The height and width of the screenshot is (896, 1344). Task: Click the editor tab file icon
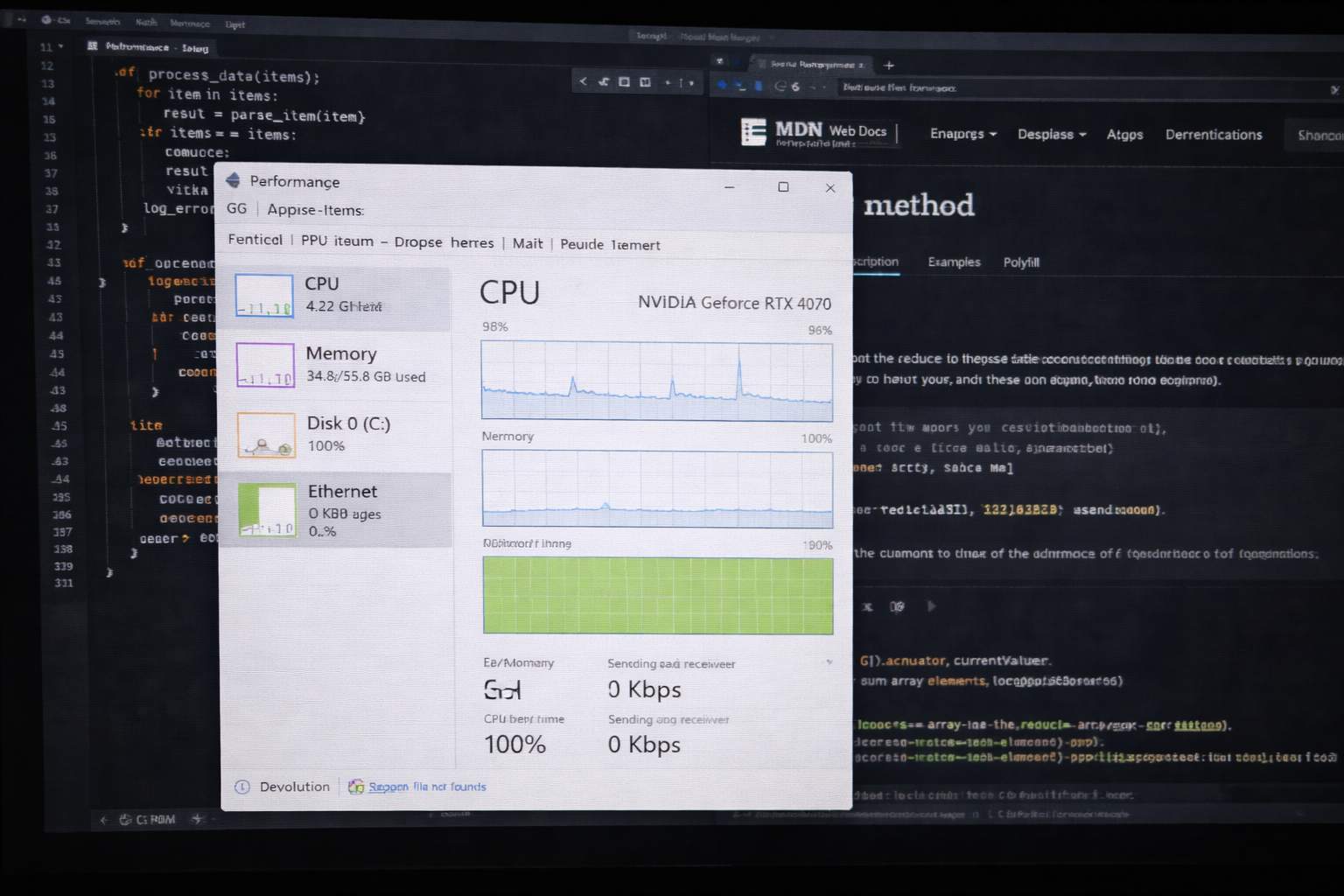pyautogui.click(x=93, y=45)
